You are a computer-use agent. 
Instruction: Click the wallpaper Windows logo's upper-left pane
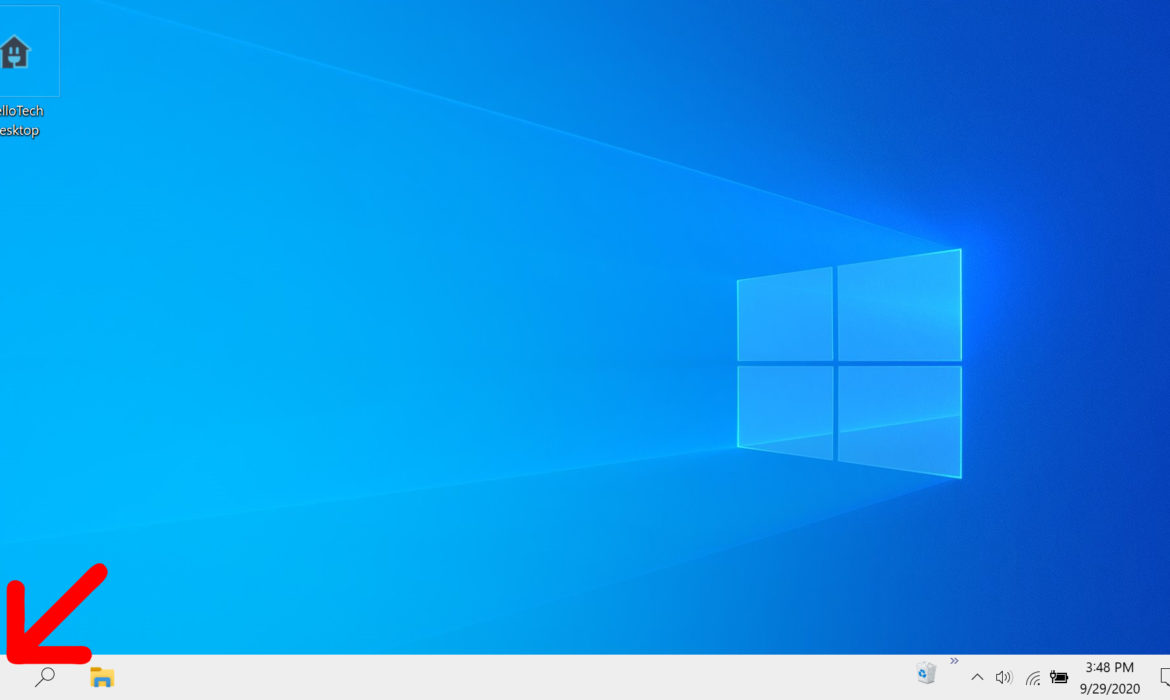[785, 314]
